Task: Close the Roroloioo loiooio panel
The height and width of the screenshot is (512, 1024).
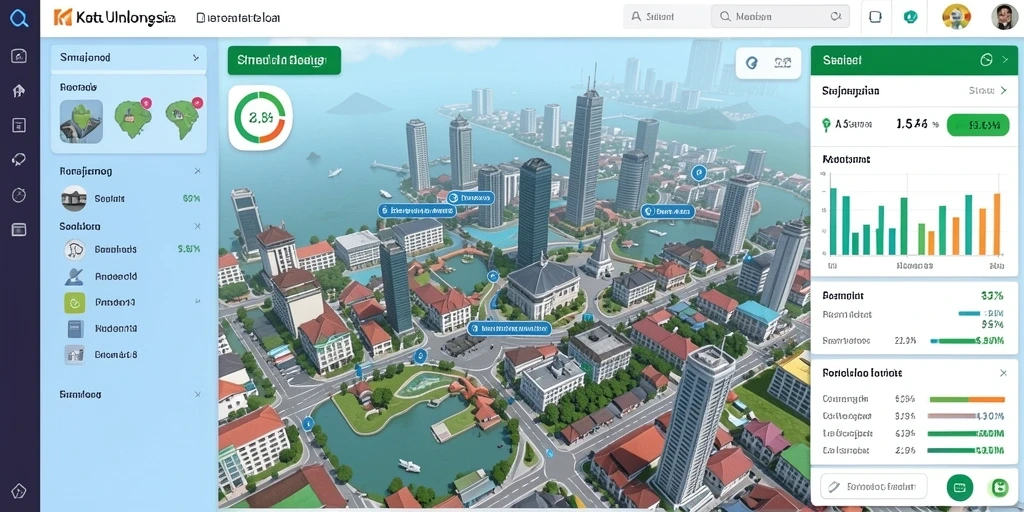Action: [1003, 373]
